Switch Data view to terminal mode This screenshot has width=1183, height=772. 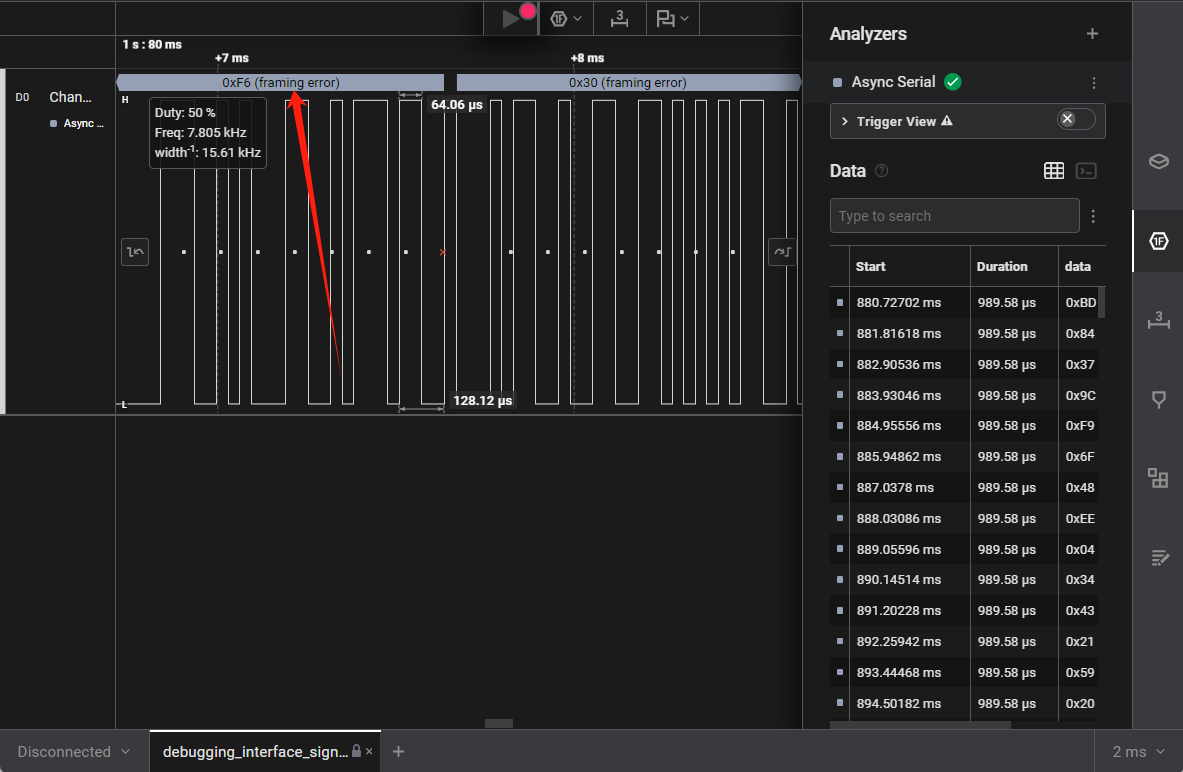pyautogui.click(x=1086, y=171)
